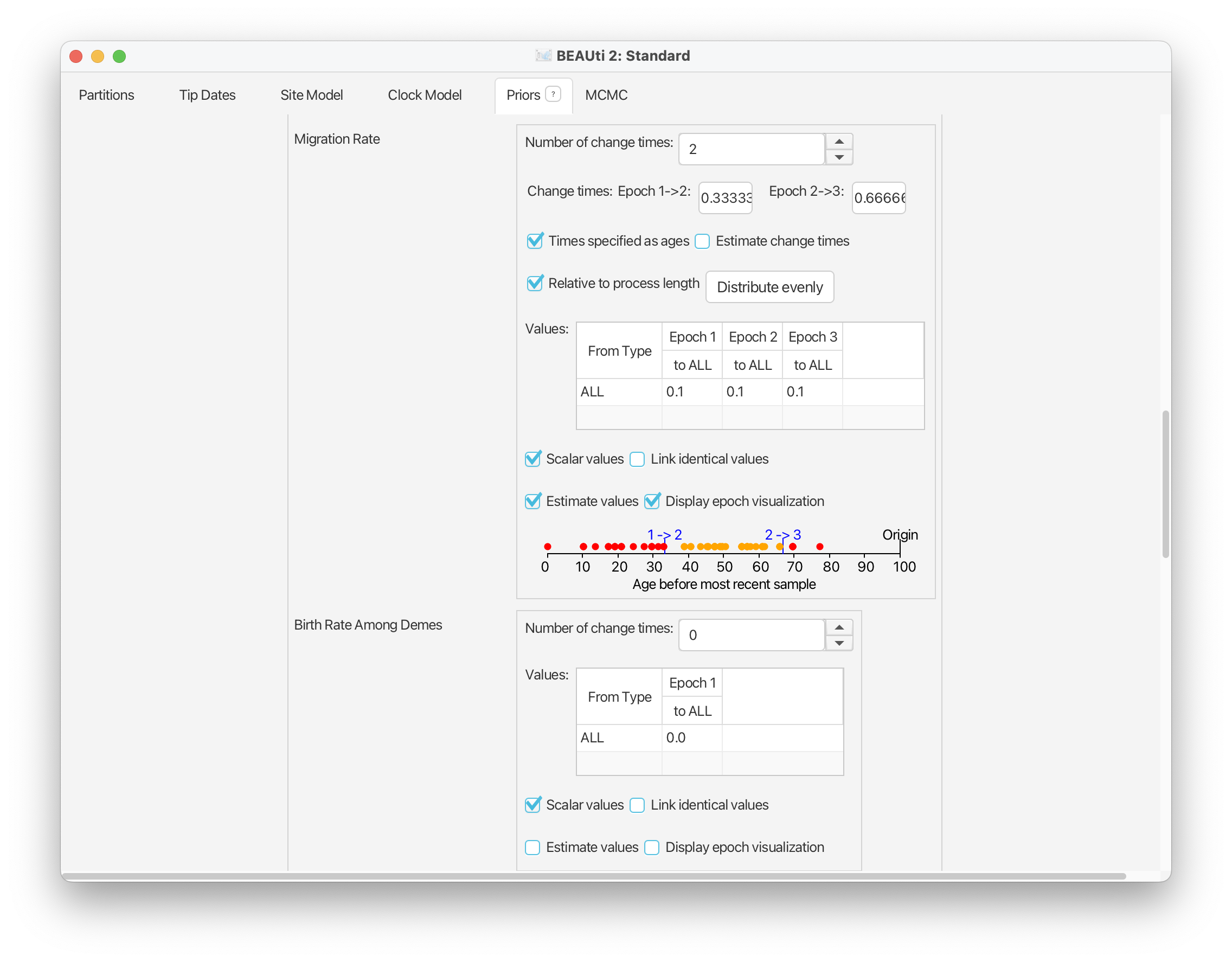This screenshot has height=962, width=1232.
Task: Open the Site Model tab
Action: tap(311, 95)
